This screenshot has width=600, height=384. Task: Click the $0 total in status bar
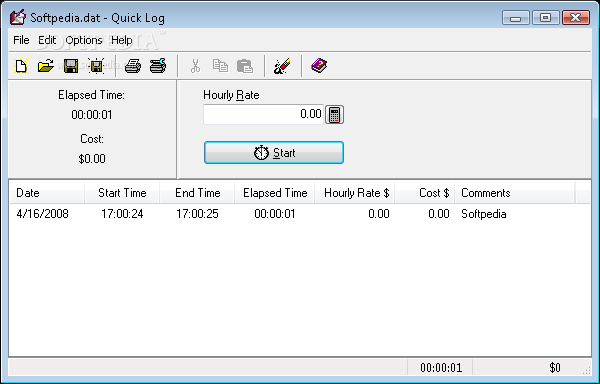555,368
